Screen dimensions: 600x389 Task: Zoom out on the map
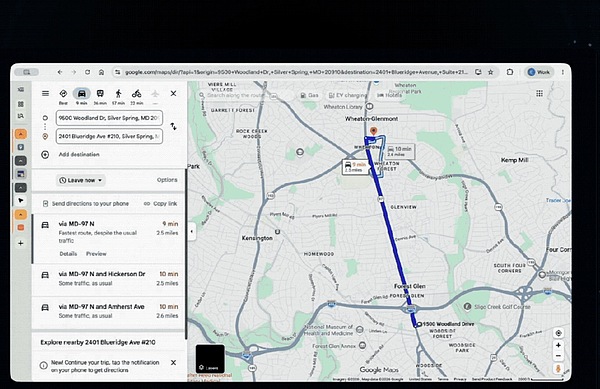click(558, 356)
